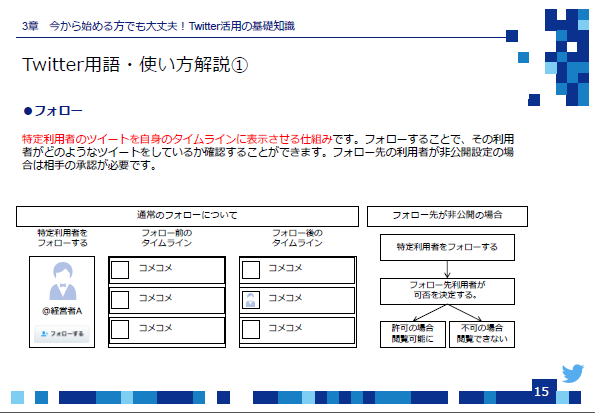Click the flowchart box 特定利用者をフォローする
Screen dimensions: 595x413
pos(447,247)
